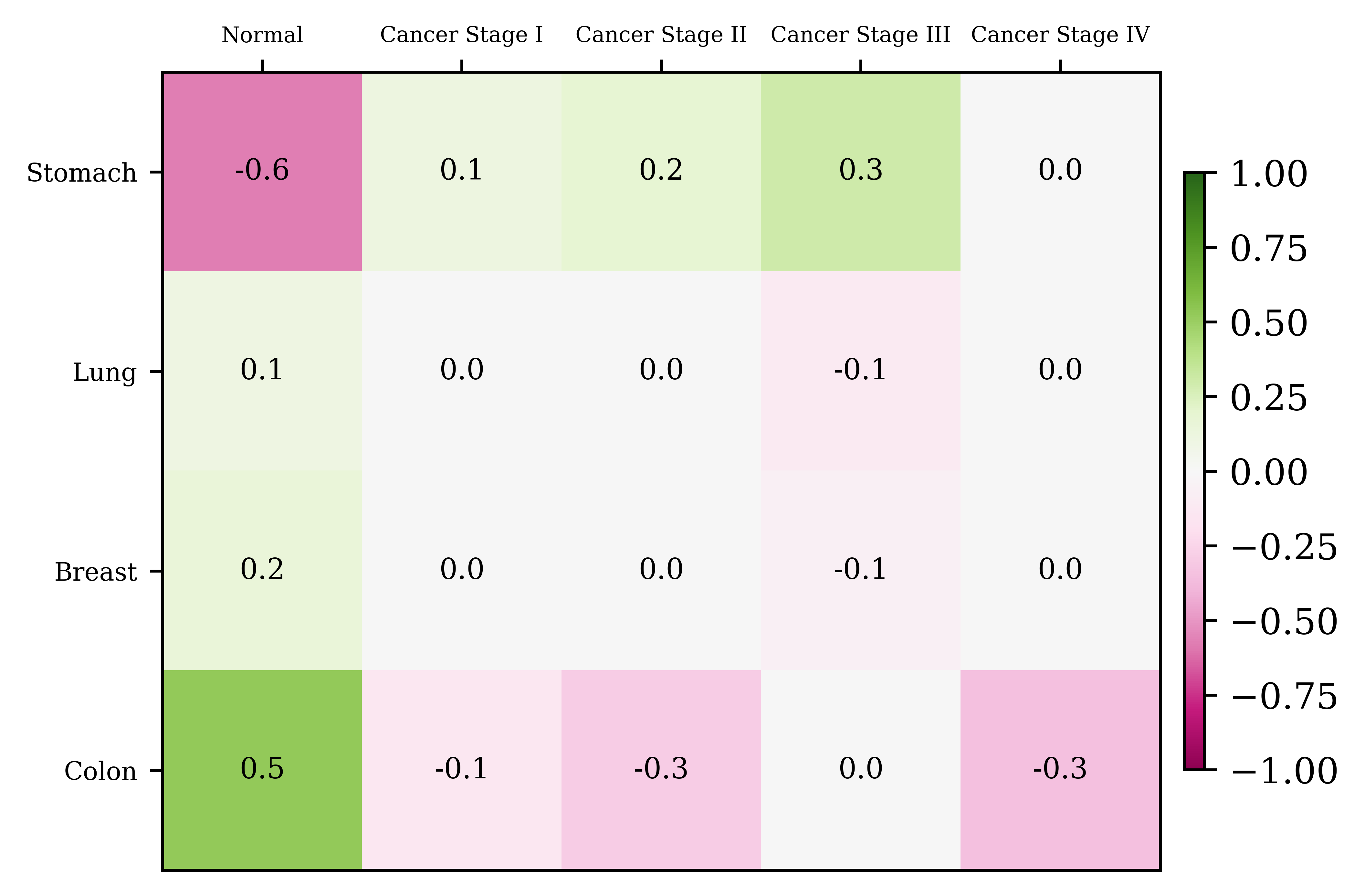
Task: Select the "Cancer Stage I" column label
Action: [462, 36]
